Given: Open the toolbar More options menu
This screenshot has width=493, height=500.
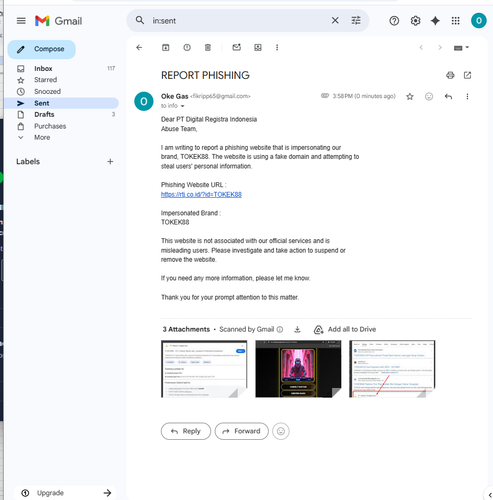Looking at the screenshot, I should 277,48.
